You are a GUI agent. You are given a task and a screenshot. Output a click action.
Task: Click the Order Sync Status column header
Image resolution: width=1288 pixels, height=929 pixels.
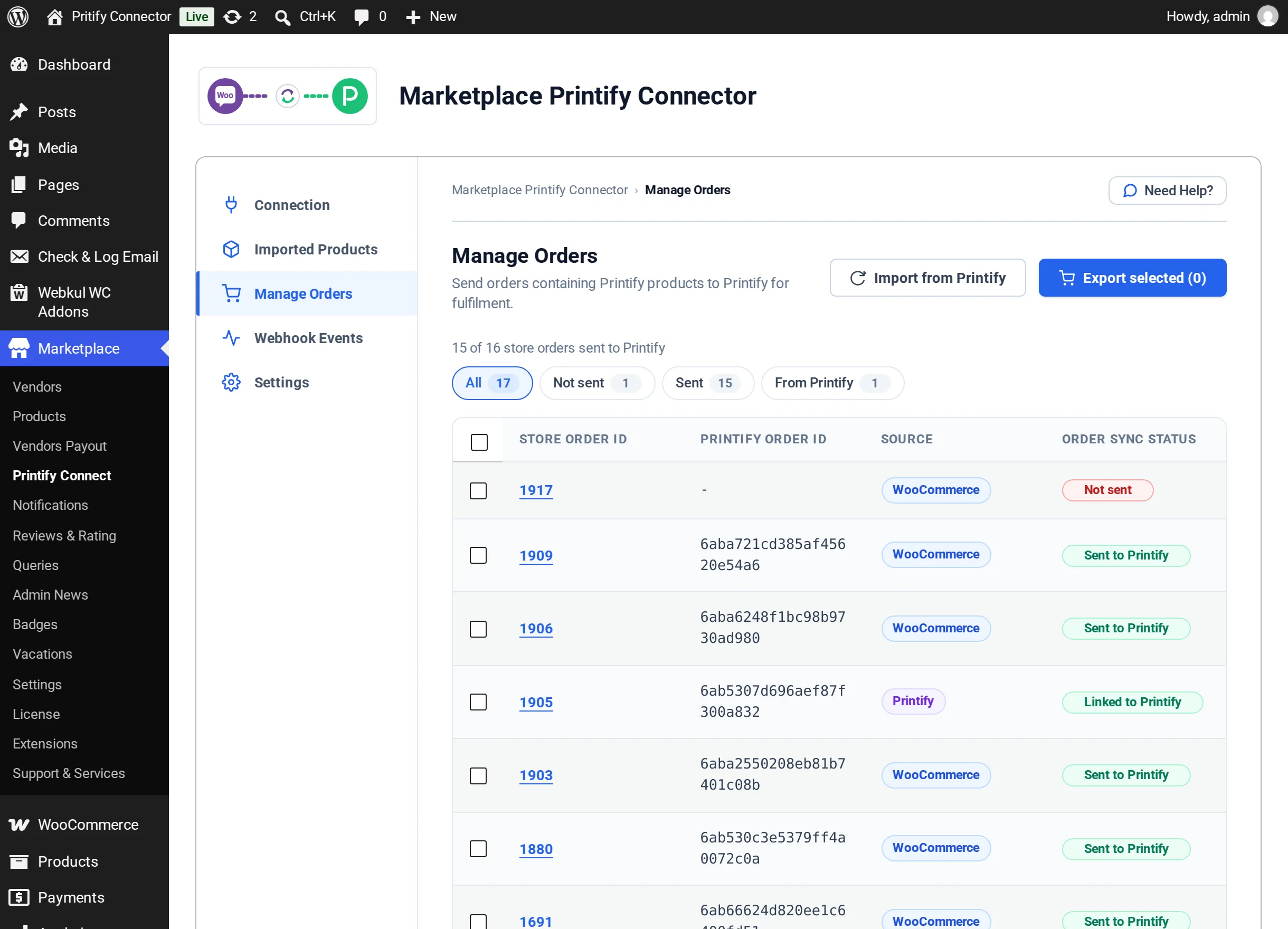pyautogui.click(x=1129, y=439)
